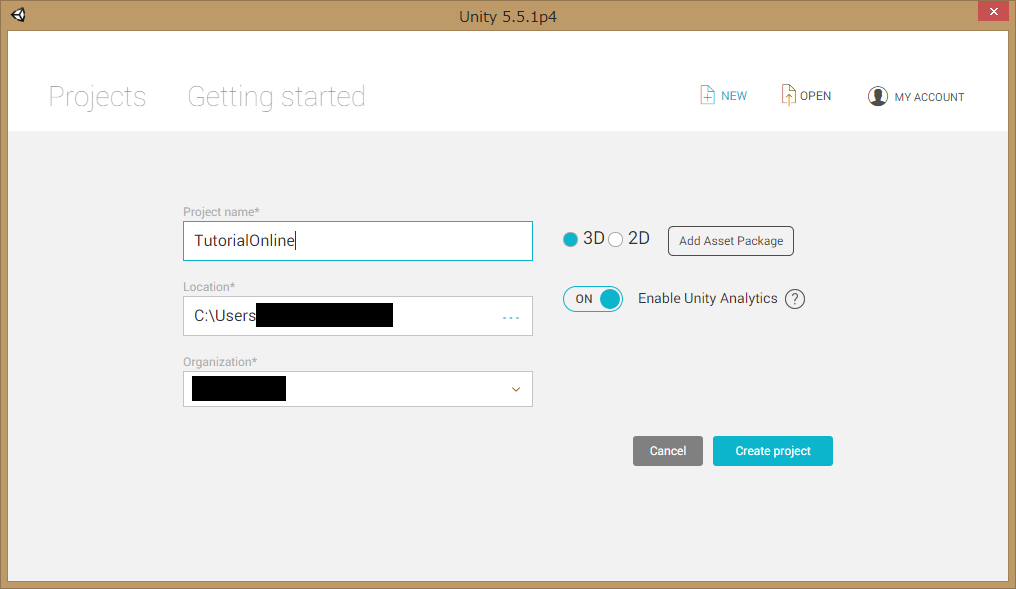The width and height of the screenshot is (1016, 589).
Task: Switch to the Projects tab
Action: point(97,97)
